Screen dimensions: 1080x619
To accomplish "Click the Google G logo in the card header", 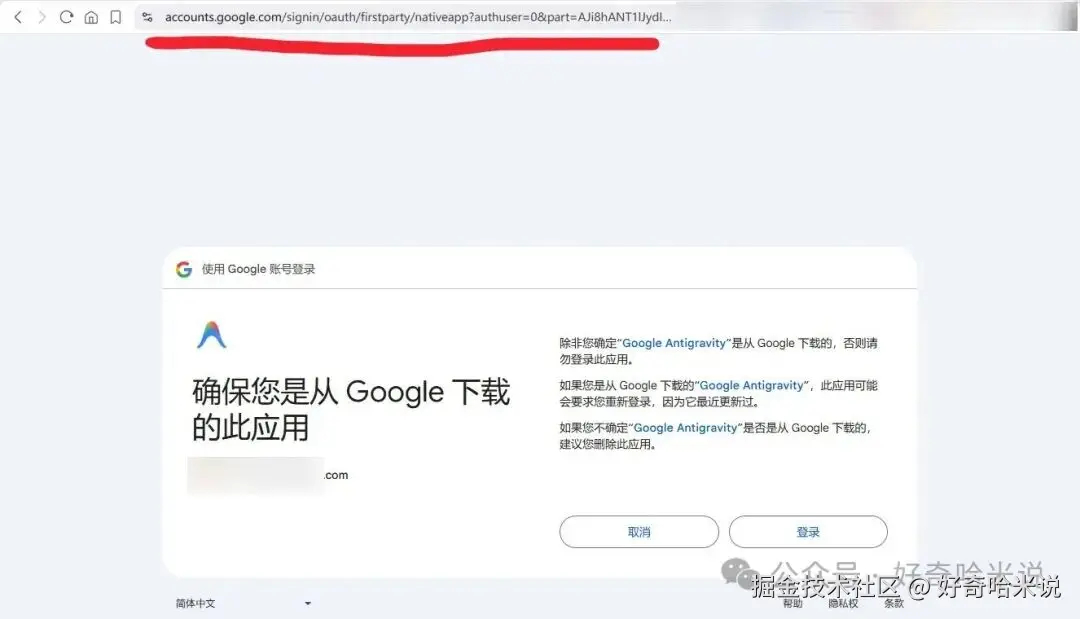I will click(x=183, y=269).
